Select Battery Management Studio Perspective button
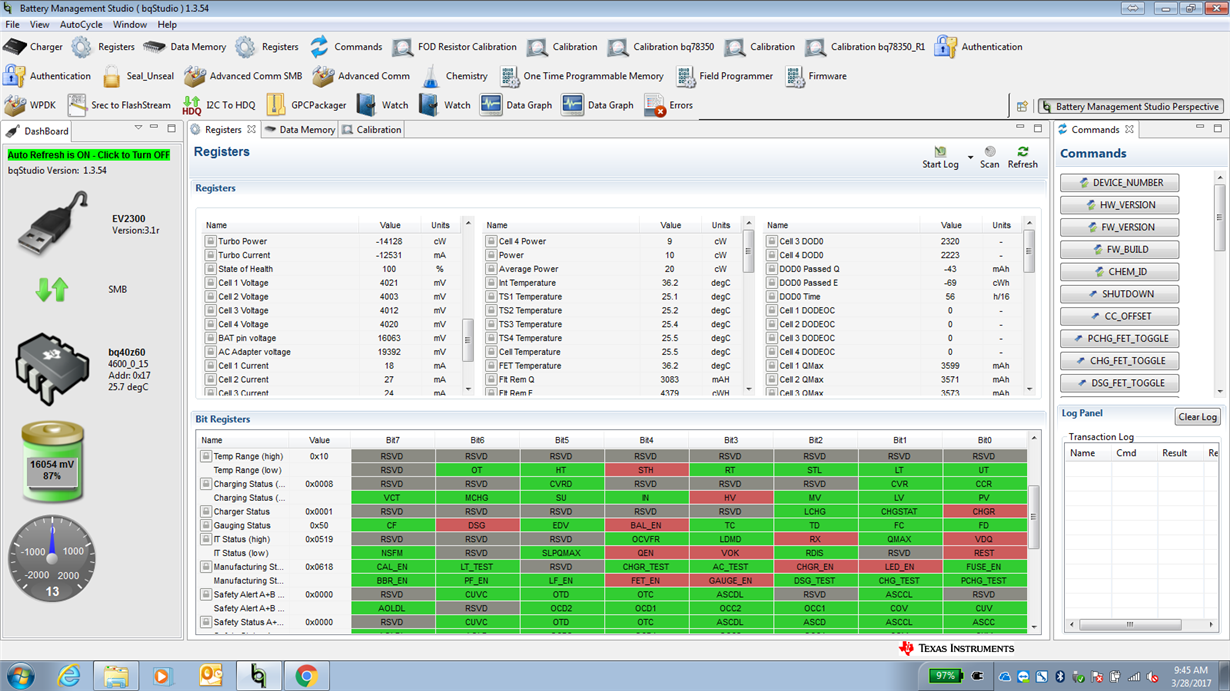1230x691 pixels. coord(1129,107)
